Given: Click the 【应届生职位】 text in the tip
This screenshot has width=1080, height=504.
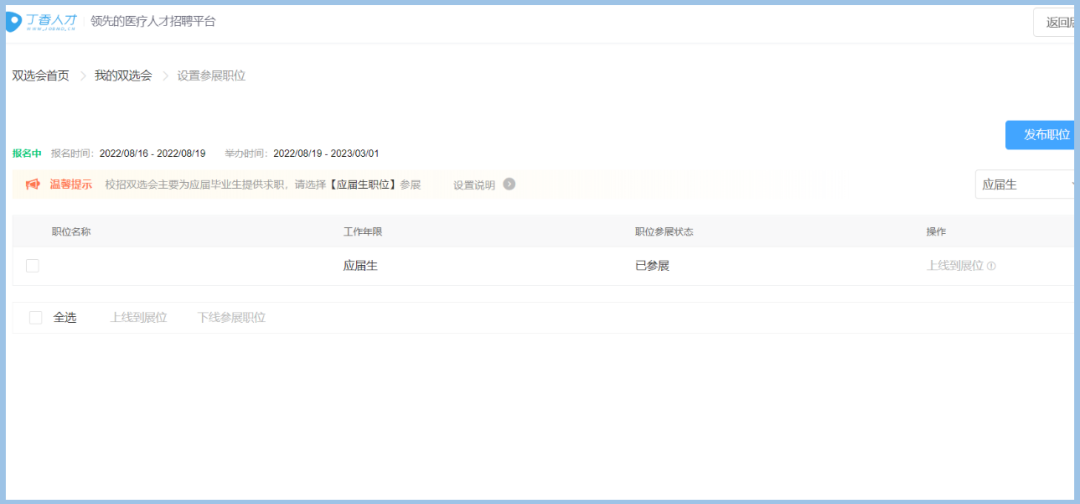Looking at the screenshot, I should click(x=363, y=185).
